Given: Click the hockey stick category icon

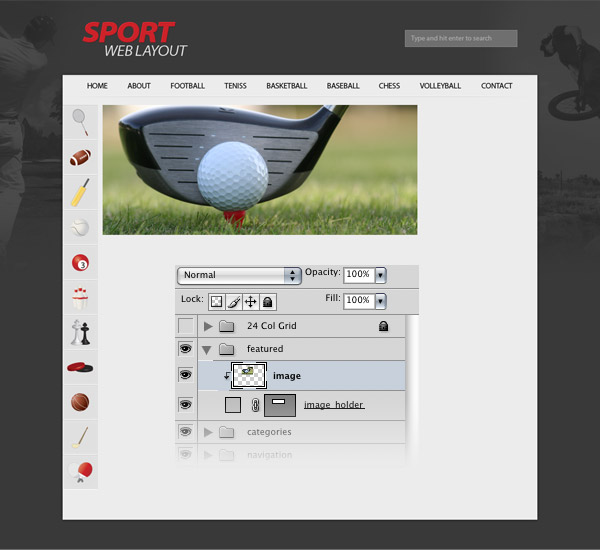Looking at the screenshot, I should [80, 437].
